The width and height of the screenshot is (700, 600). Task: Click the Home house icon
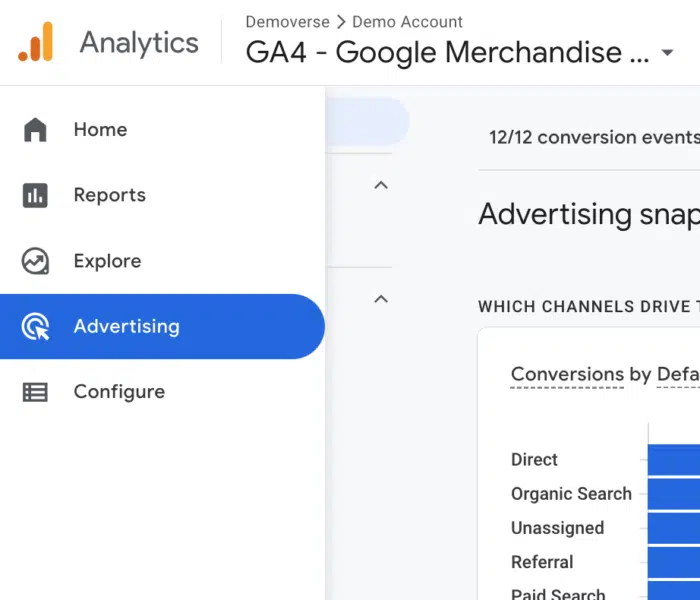point(35,130)
